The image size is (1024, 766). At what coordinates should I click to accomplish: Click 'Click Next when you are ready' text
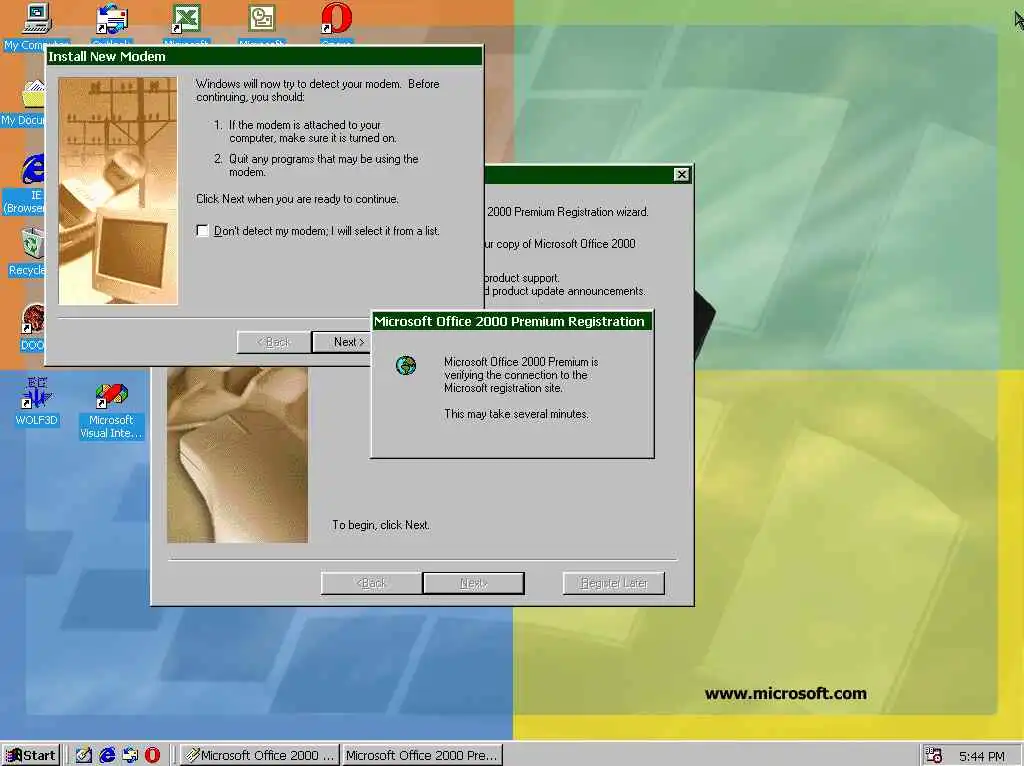297,199
